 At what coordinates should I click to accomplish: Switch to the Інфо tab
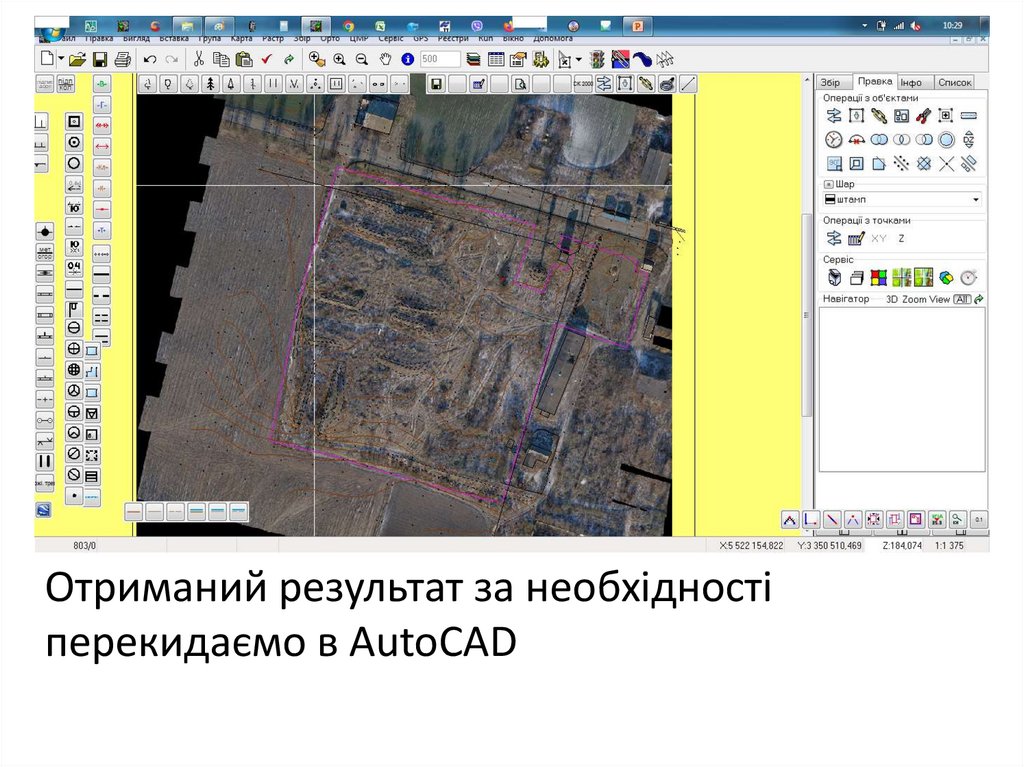(910, 83)
